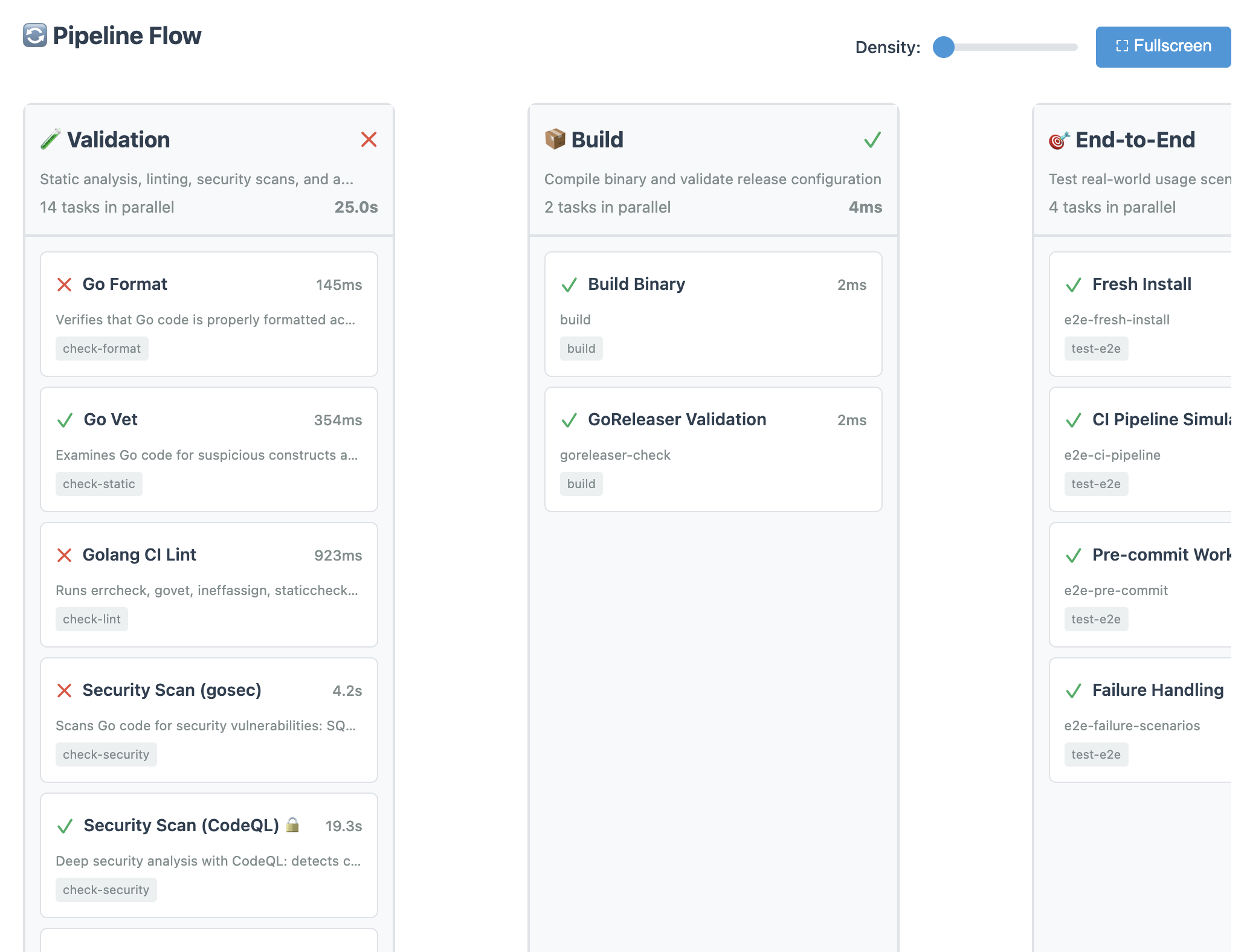
Task: Click the Pre-commit Workflow success checkmark
Action: (1074, 555)
